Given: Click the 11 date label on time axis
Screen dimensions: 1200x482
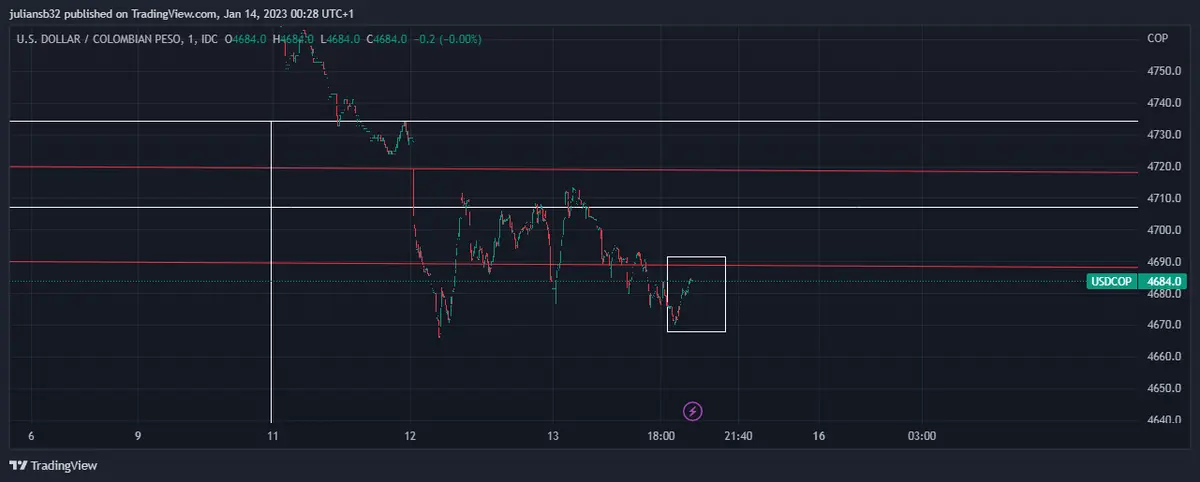Looking at the screenshot, I should (x=271, y=436).
